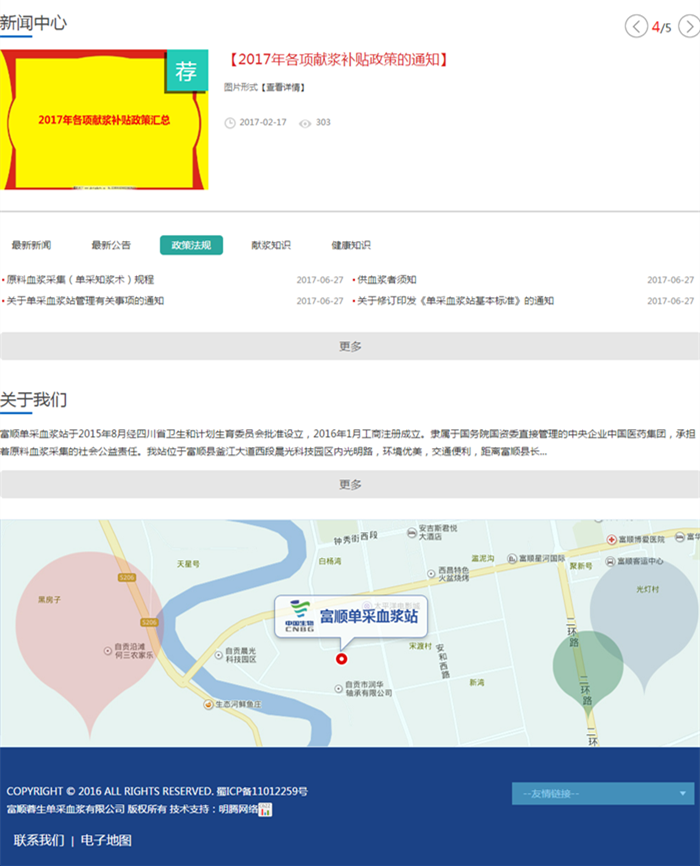The height and width of the screenshot is (866, 700).
Task: Click the 联系我们 footer link
Action: coord(38,840)
